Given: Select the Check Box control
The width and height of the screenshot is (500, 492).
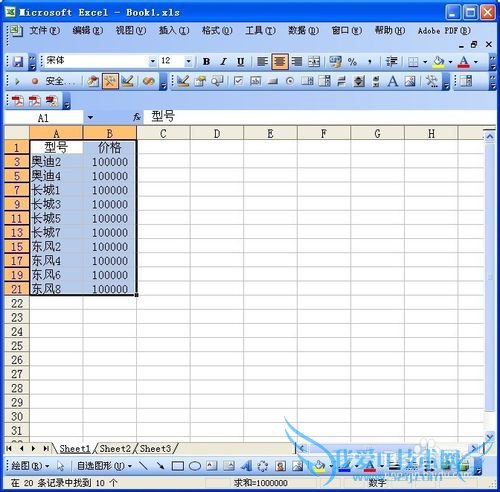Looking at the screenshot, I should 238,81.
